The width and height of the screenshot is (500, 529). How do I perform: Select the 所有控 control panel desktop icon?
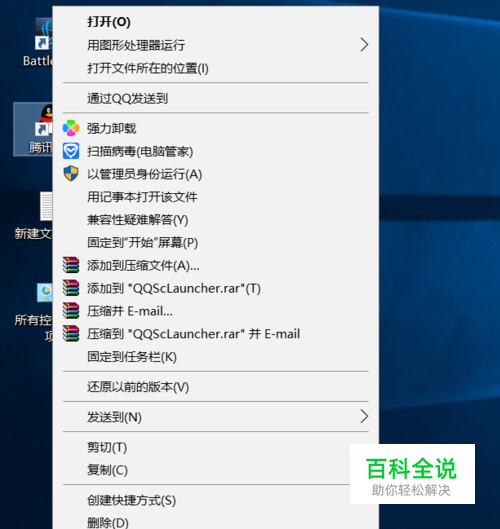tap(45, 293)
